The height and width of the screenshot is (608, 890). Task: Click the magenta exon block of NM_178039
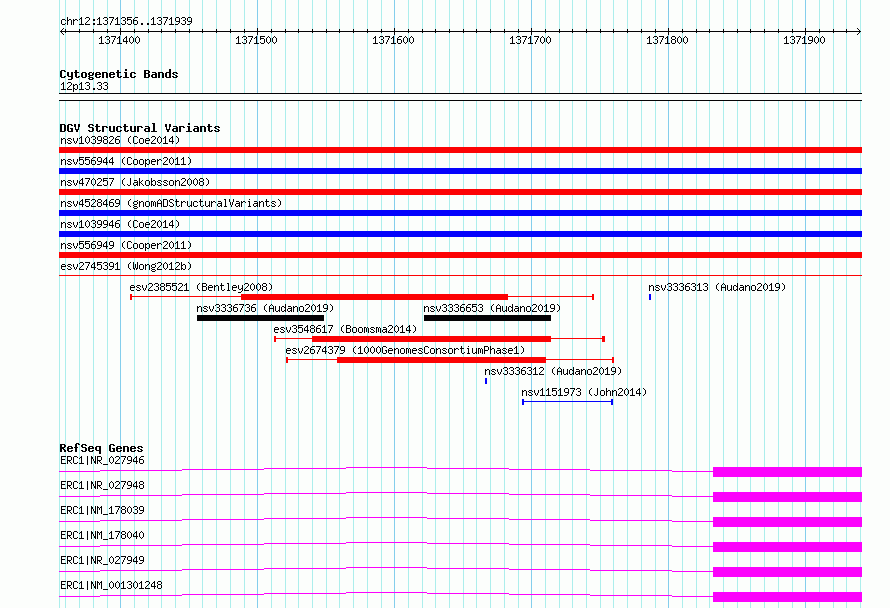(x=787, y=522)
